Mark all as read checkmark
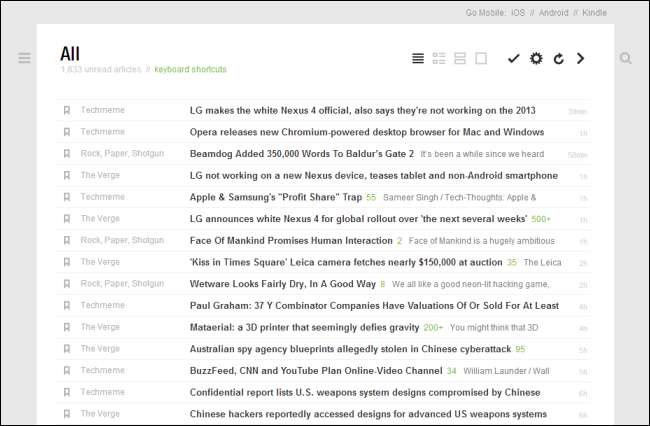The width and height of the screenshot is (650, 426). (514, 58)
